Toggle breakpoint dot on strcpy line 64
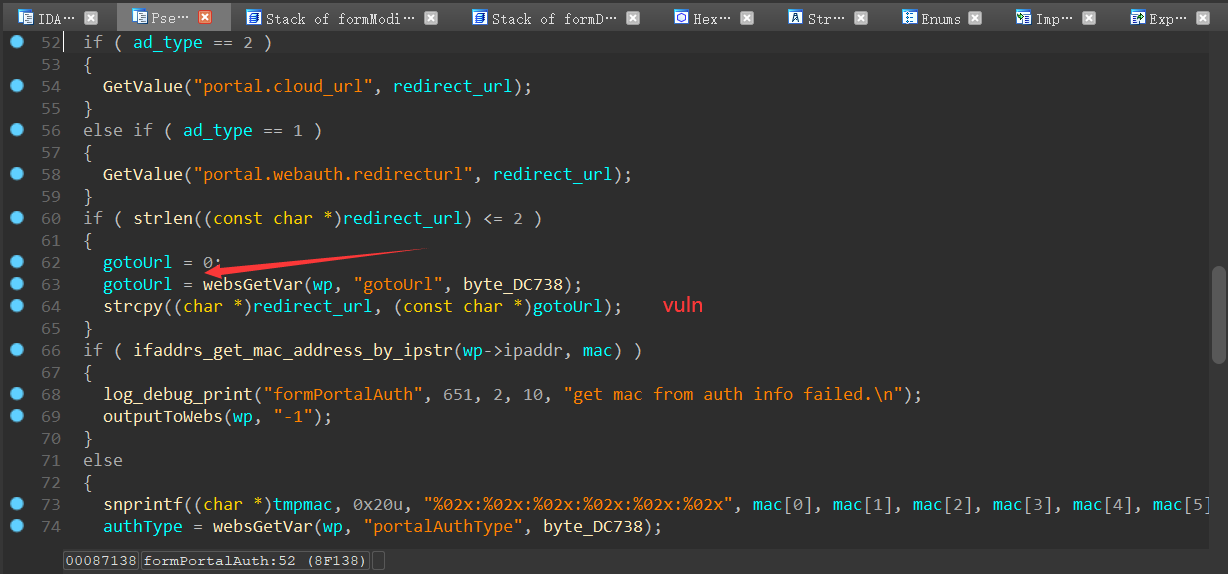 [x=17, y=305]
